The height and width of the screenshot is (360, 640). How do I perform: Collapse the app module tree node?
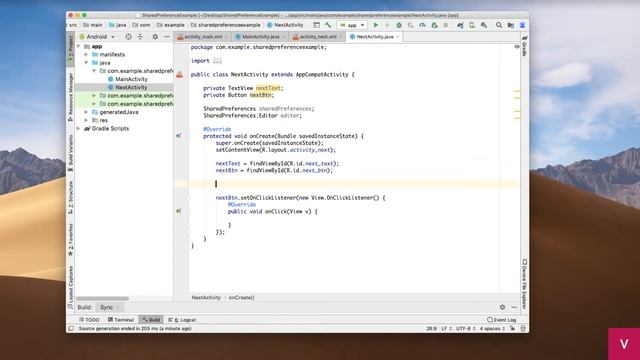[x=79, y=47]
